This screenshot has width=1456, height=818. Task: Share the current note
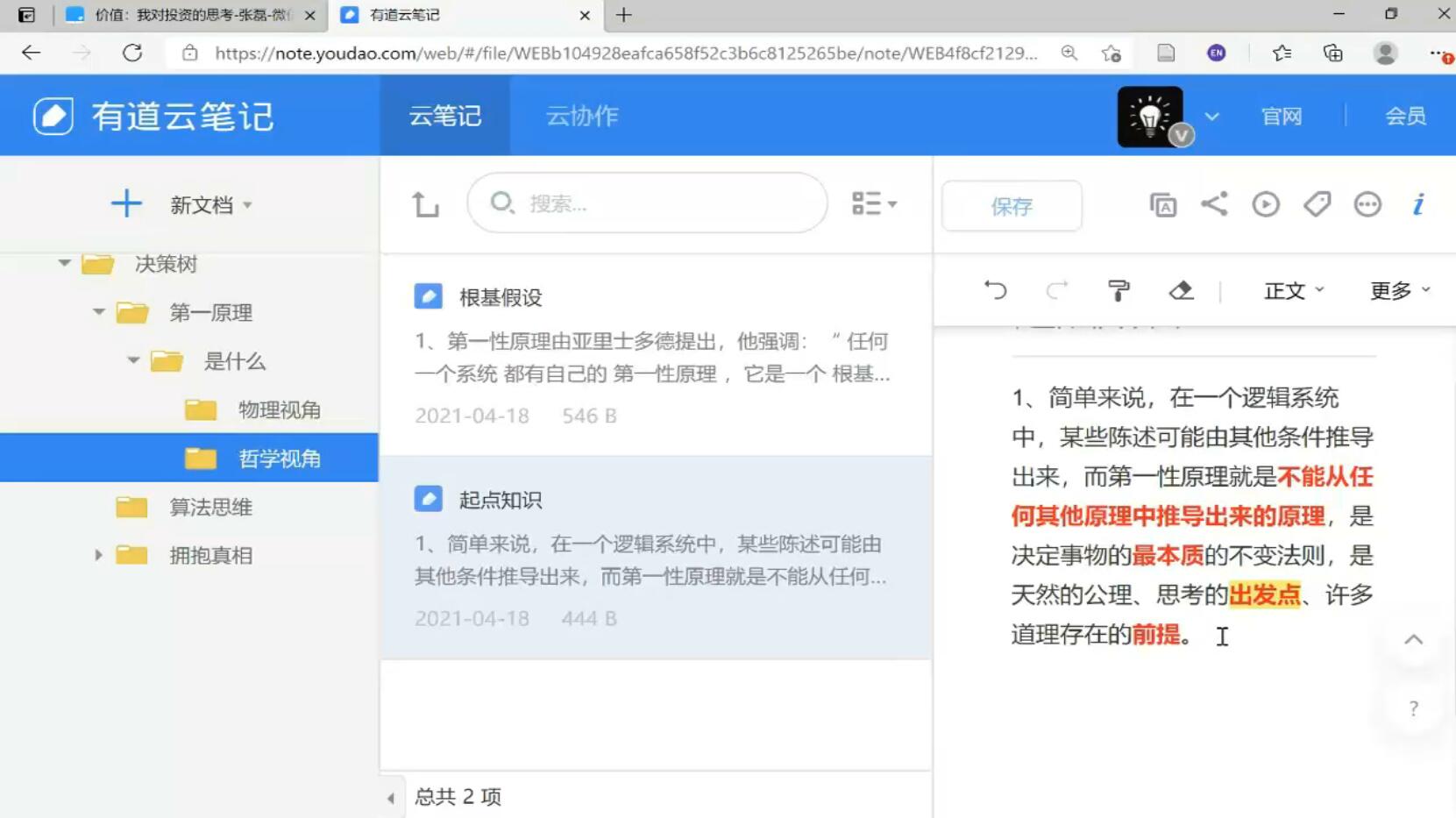click(1214, 203)
